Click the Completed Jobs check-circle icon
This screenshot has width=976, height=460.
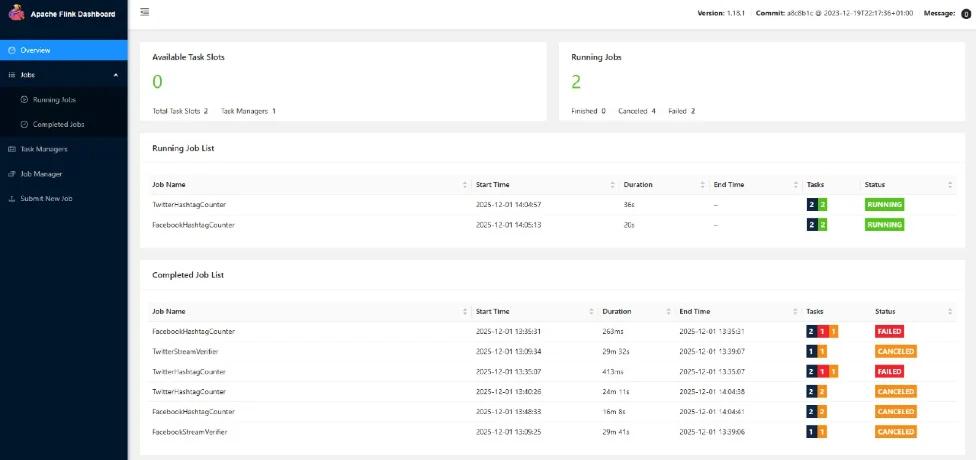point(24,124)
